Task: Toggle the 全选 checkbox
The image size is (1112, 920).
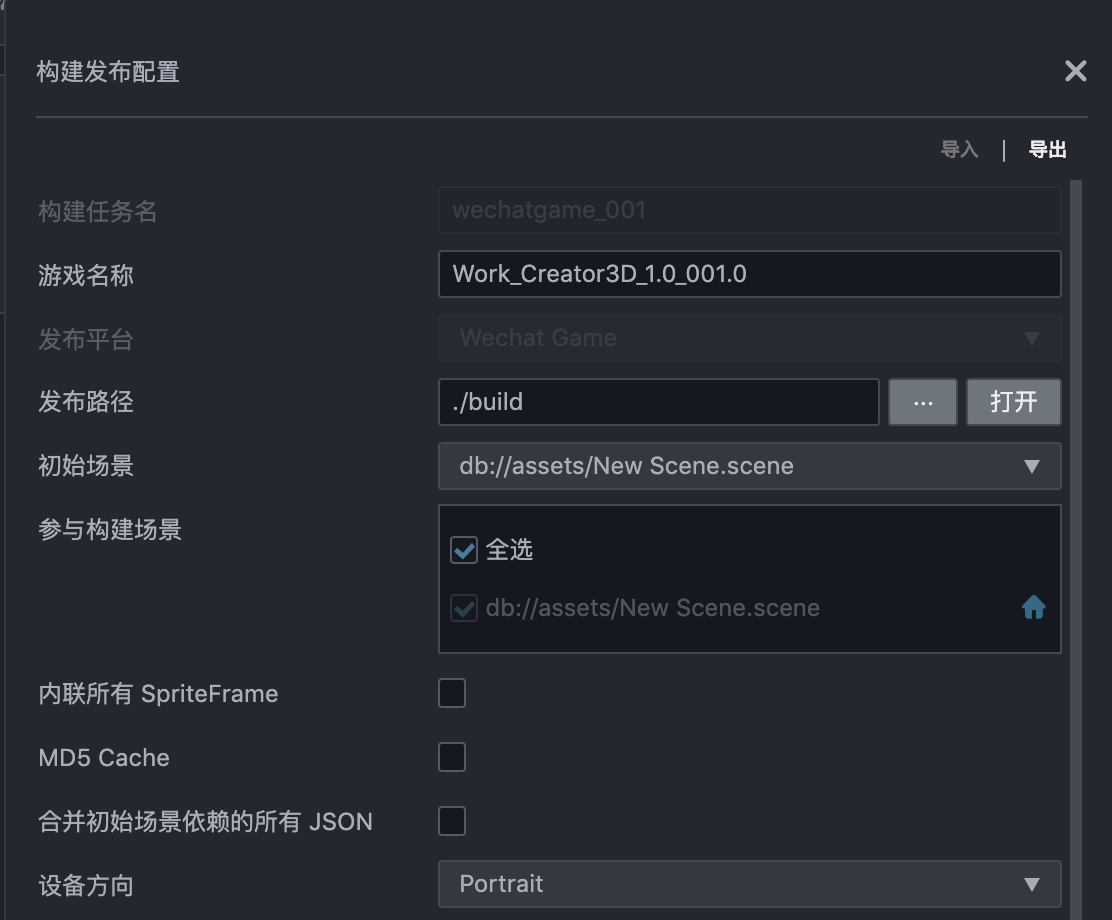Action: coord(464,550)
